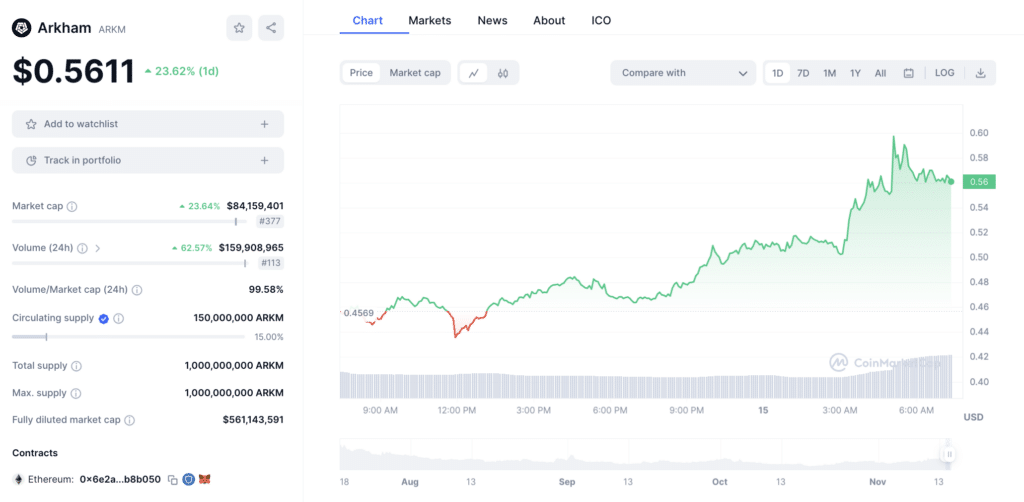Click Volume/Market cap info icon
Screen dimensions: 1024x502
pyautogui.click(x=137, y=290)
